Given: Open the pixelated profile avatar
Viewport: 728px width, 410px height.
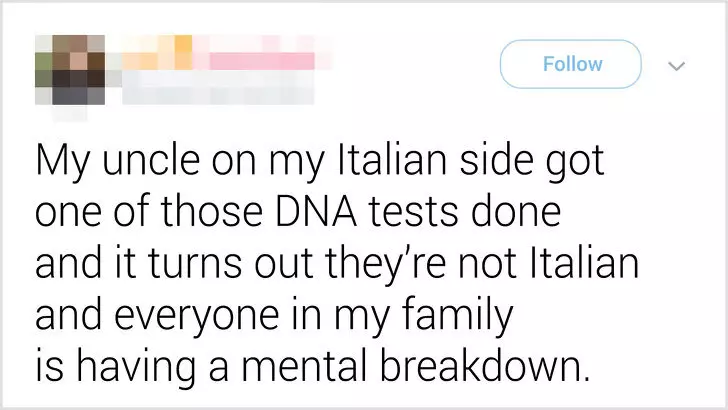Looking at the screenshot, I should [x=70, y=70].
